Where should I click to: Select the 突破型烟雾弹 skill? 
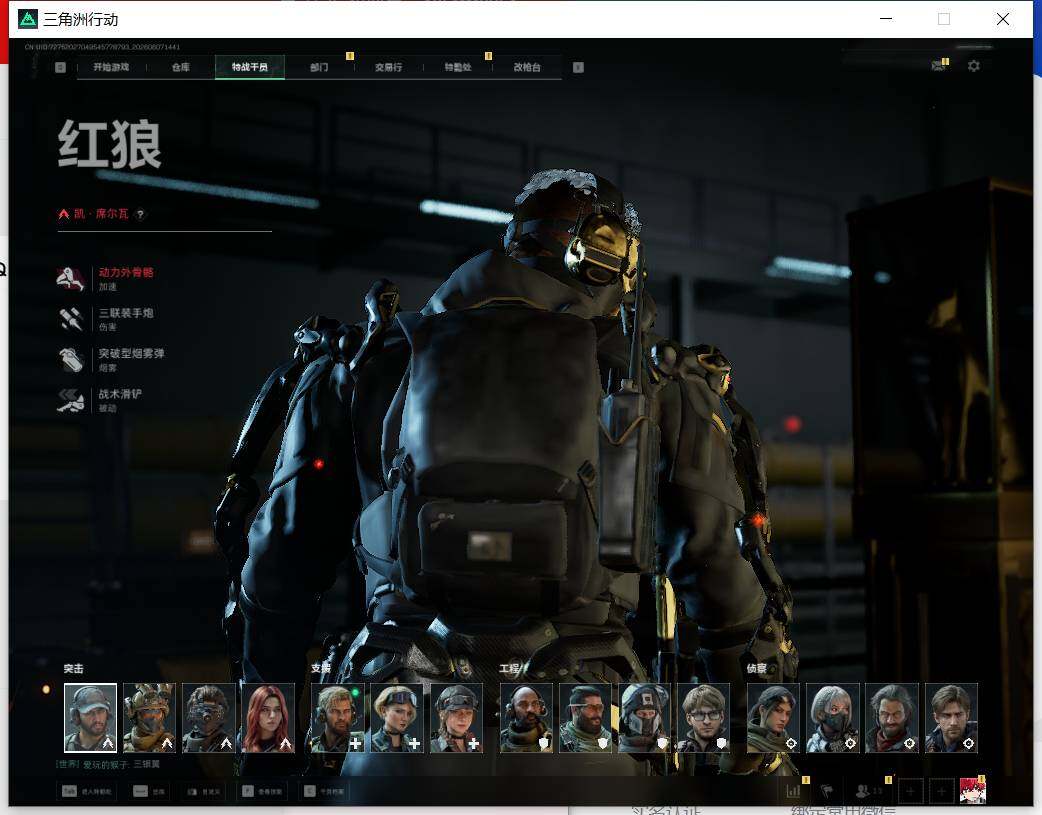pyautogui.click(x=112, y=360)
